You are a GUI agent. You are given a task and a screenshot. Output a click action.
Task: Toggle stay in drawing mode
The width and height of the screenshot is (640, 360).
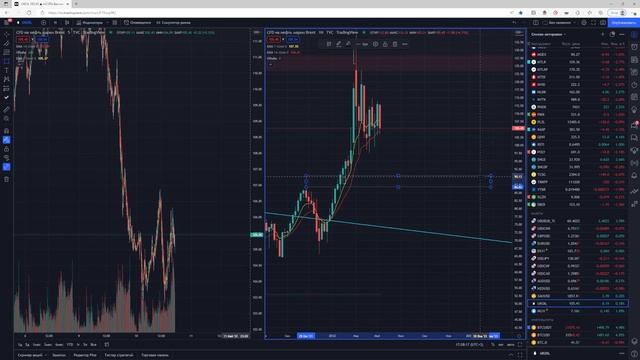[6, 140]
